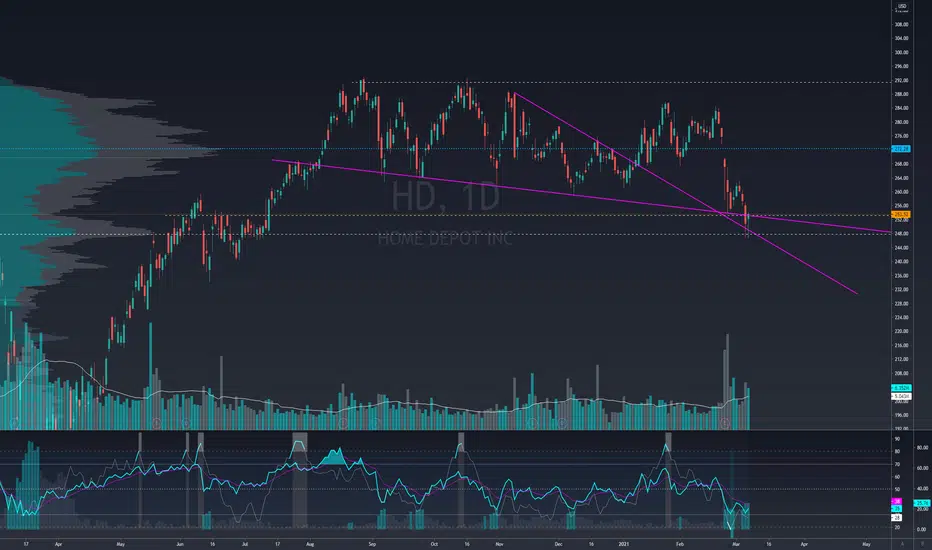Click the Oct label on time axis
The image size is (932, 550).
coord(434,544)
